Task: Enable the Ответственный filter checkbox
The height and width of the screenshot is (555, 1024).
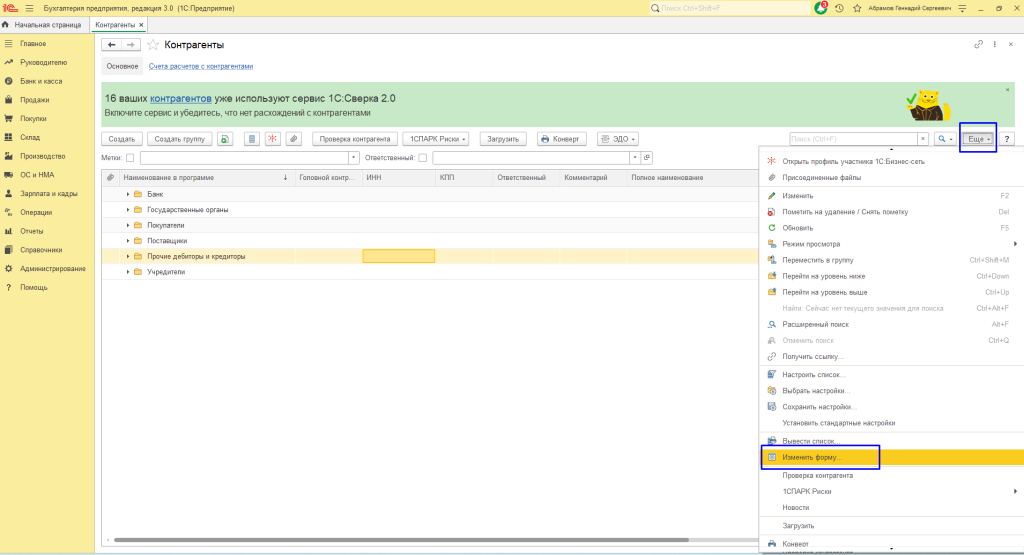Action: [x=422, y=158]
